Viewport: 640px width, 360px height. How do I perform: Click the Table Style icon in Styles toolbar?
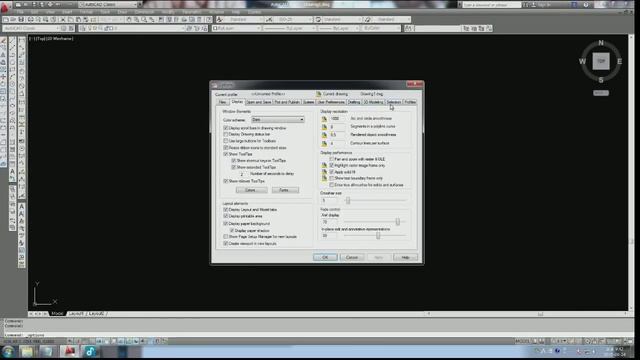(x=318, y=20)
